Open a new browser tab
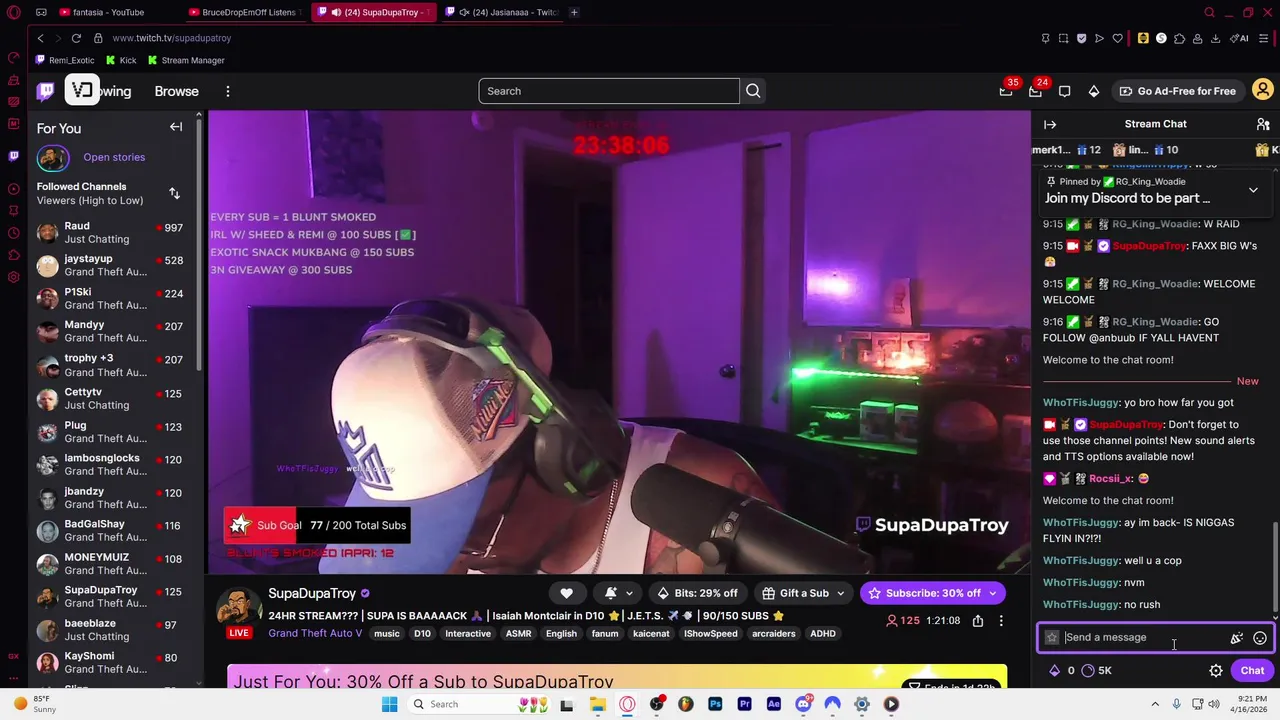The image size is (1280, 720). 574,12
